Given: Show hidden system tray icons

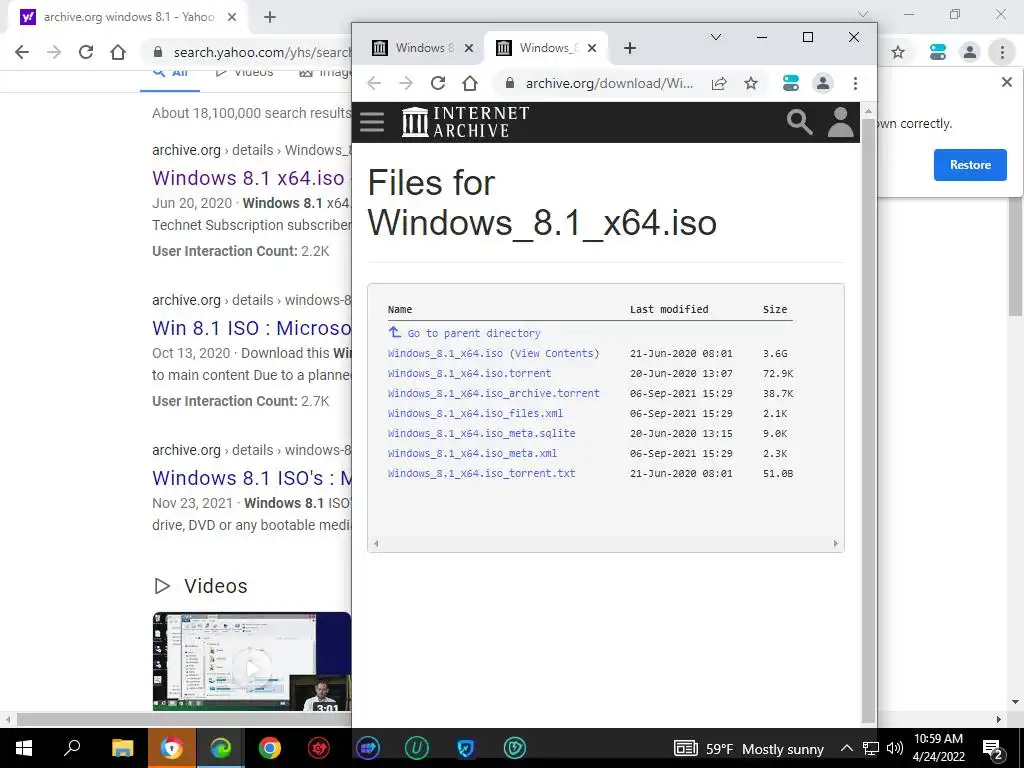Looking at the screenshot, I should [846, 748].
